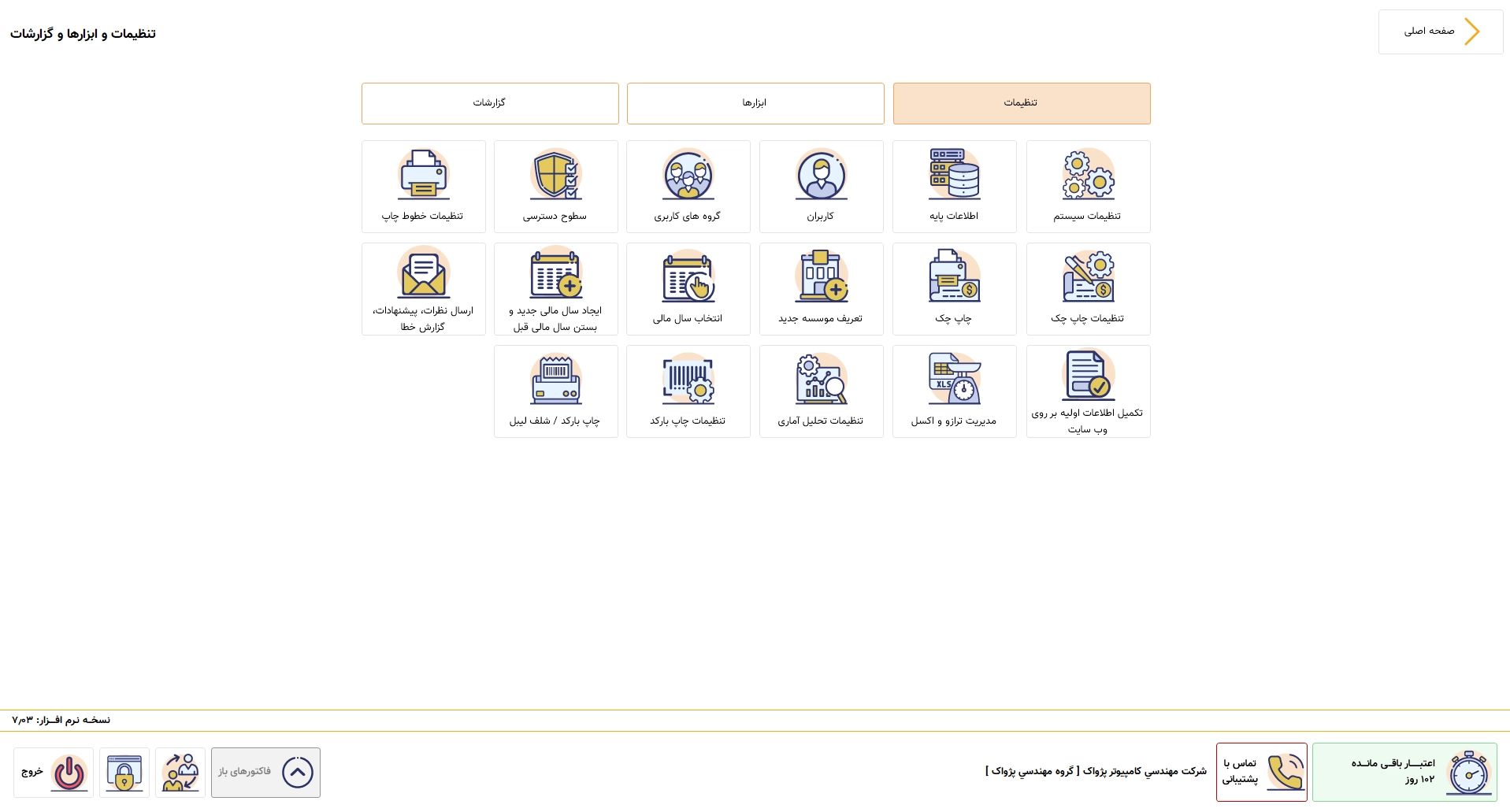Open scale and Excel management (مدیریت ترازو و اکسل) icon
Screen dimensions: 1510x812
tap(954, 379)
